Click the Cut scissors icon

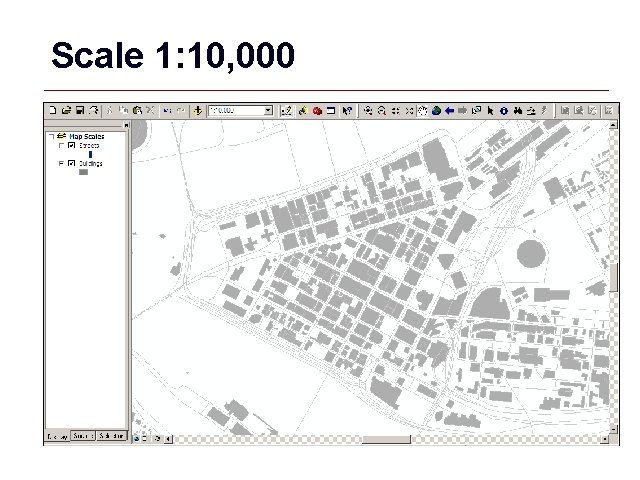(x=109, y=110)
